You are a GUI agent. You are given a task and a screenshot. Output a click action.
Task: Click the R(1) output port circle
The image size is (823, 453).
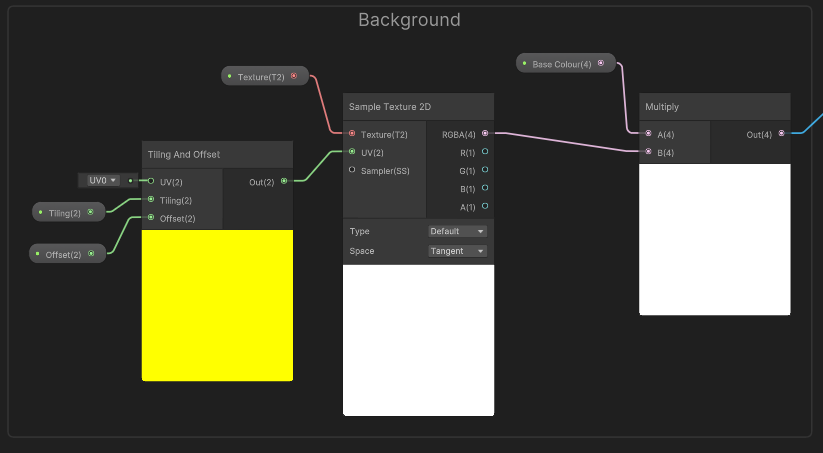(485, 152)
